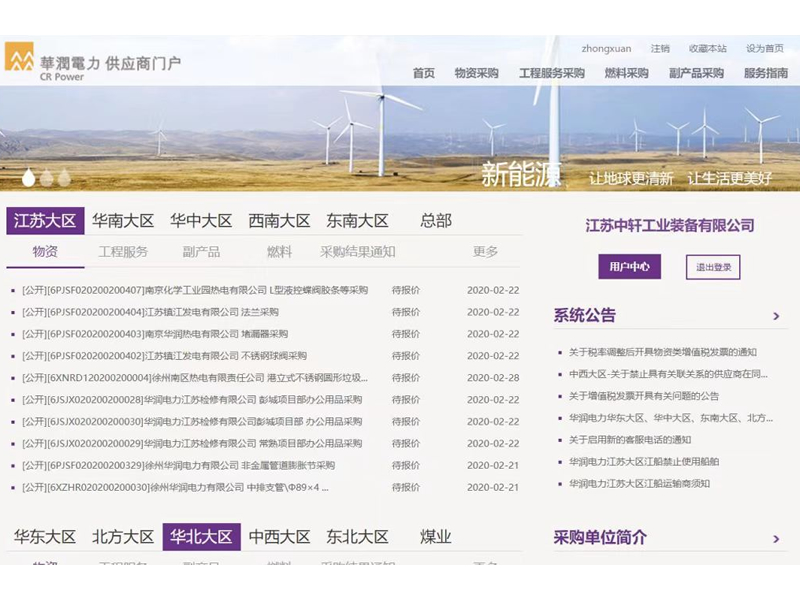Click the 系统公告 section heading
This screenshot has width=800, height=600.
point(585,315)
